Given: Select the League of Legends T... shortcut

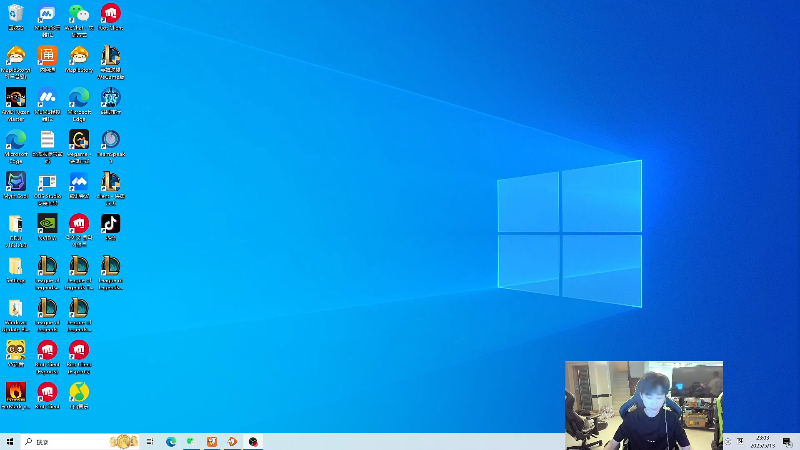Looking at the screenshot, I should (x=79, y=273).
